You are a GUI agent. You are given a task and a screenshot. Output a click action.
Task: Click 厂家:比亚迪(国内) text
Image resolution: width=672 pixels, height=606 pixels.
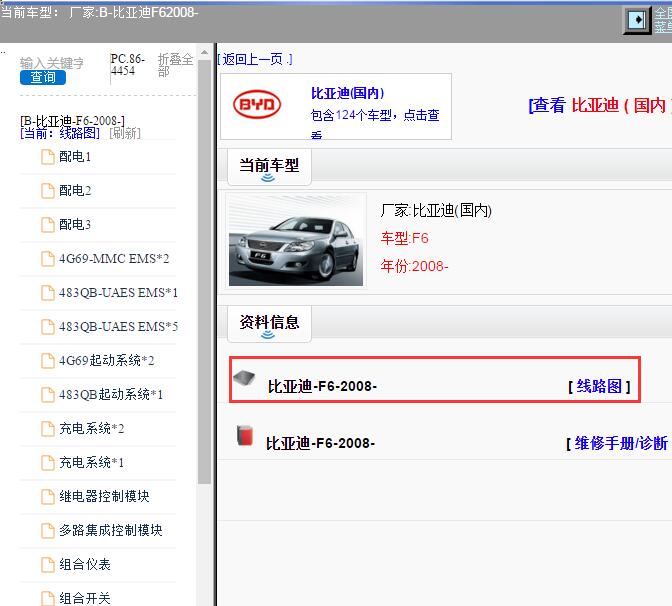(x=436, y=210)
